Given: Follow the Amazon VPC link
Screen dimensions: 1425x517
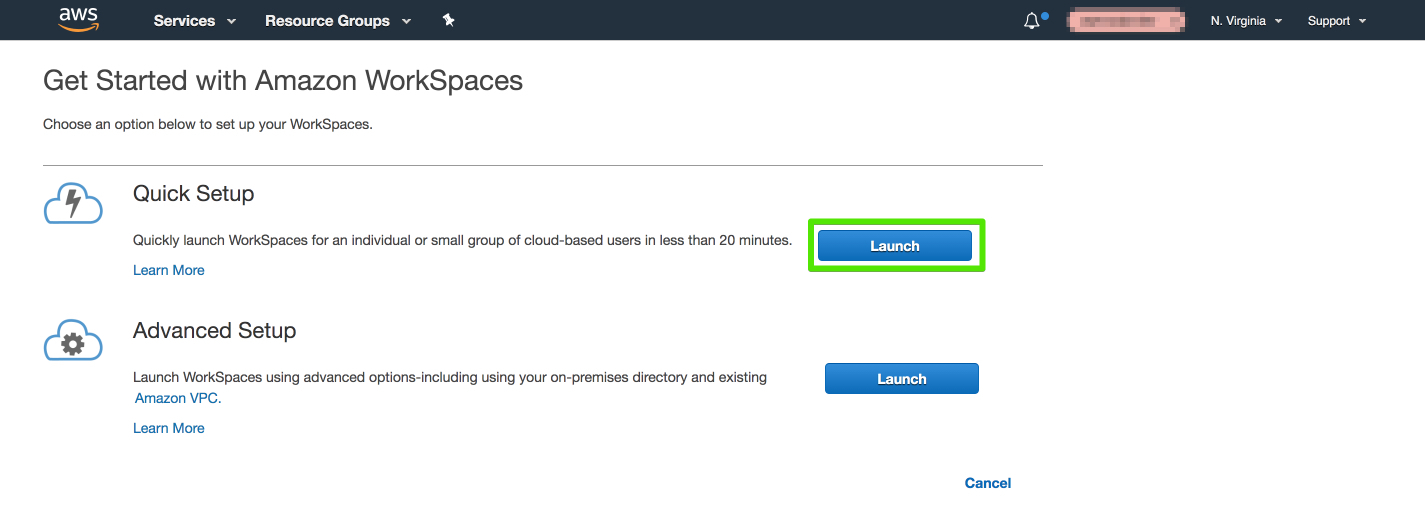Looking at the screenshot, I should [x=176, y=398].
